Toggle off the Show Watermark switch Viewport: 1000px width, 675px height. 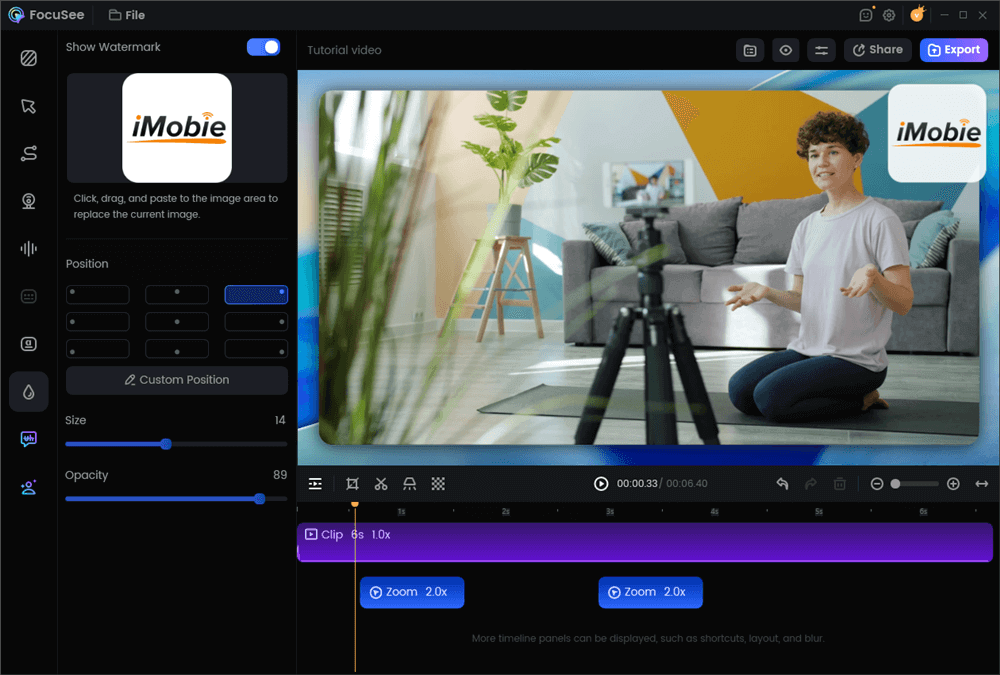coord(263,46)
